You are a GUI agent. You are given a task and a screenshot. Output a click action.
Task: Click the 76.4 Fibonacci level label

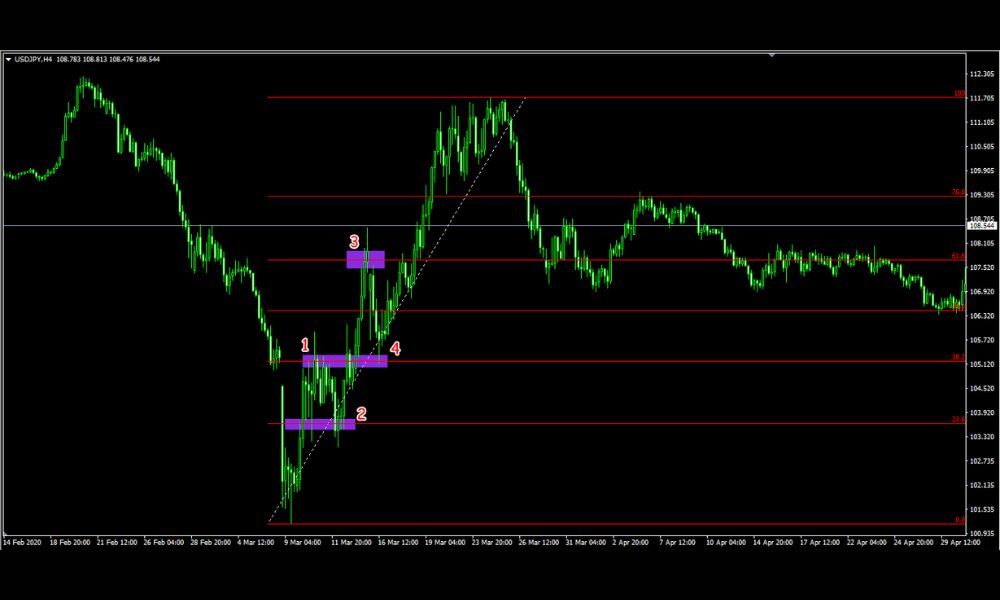(957, 192)
